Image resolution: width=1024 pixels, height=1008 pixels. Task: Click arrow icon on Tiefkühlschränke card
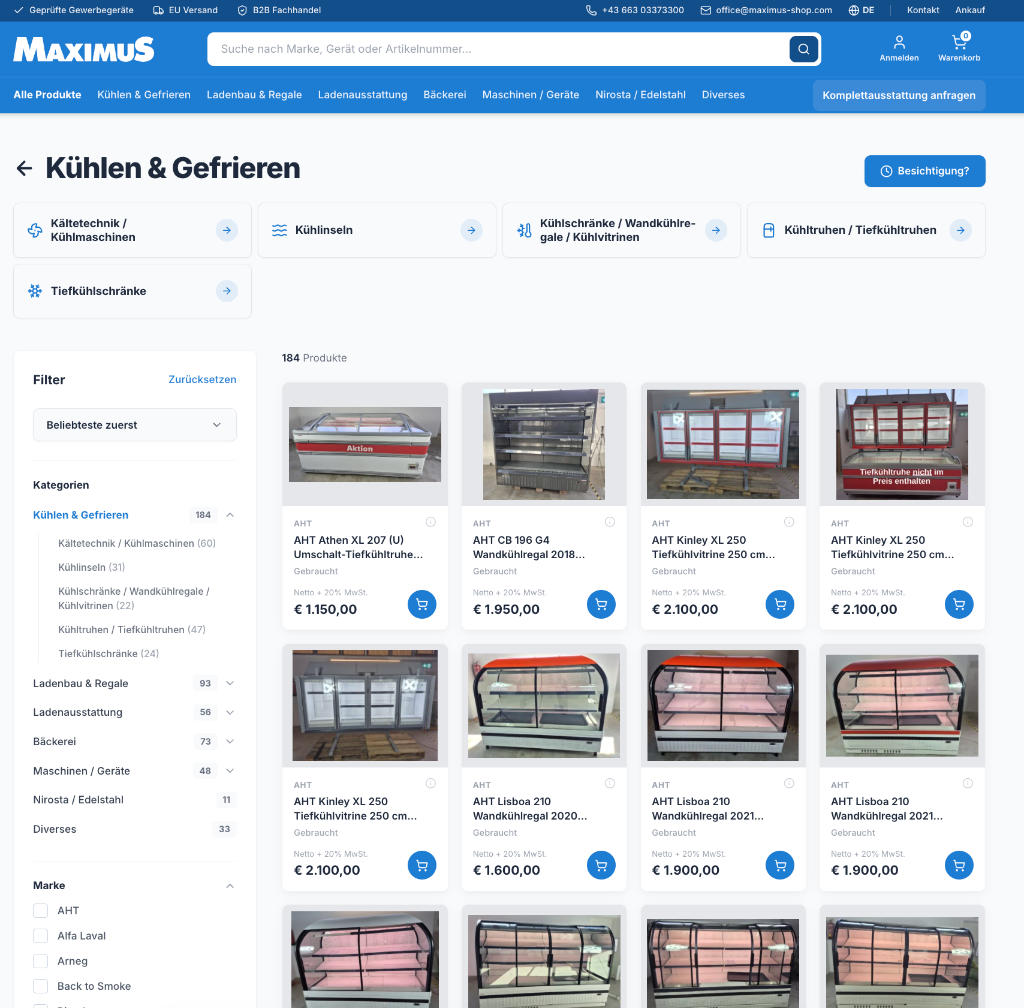pos(227,291)
